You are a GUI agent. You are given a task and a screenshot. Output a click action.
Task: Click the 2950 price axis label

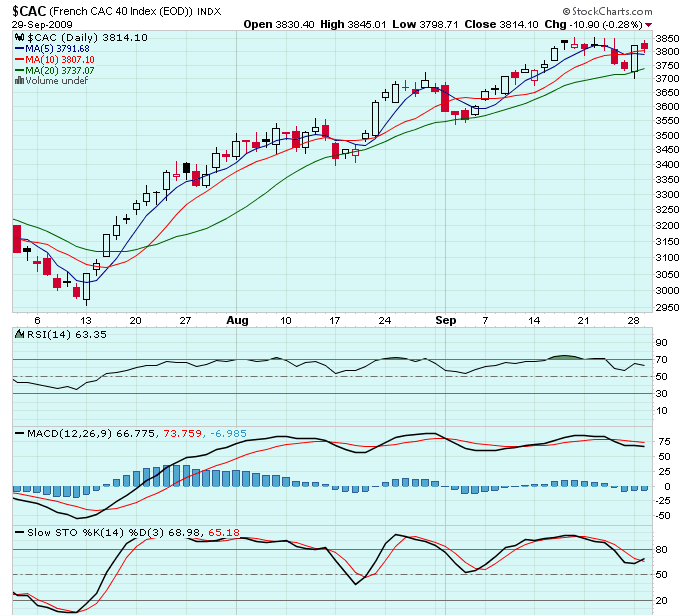[667, 307]
